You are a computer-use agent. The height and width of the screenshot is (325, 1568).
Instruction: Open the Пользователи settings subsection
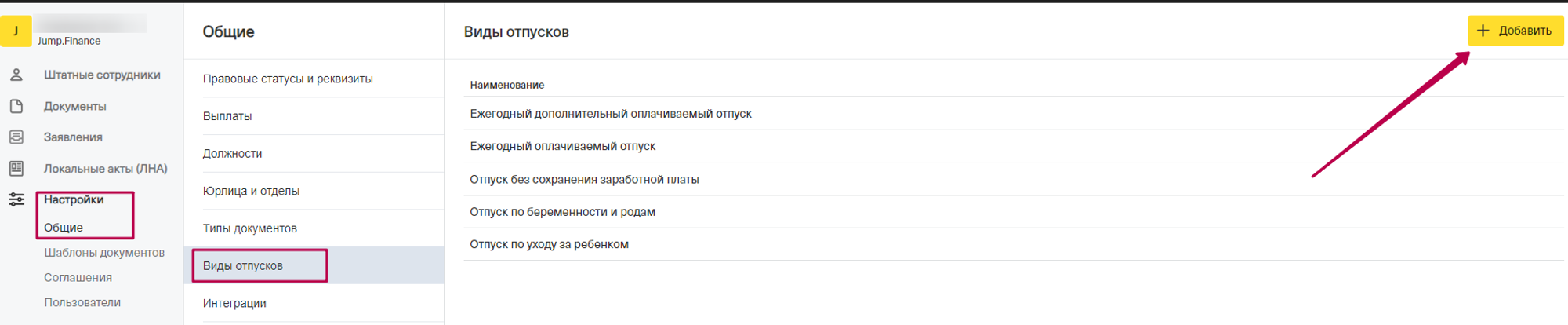pyautogui.click(x=82, y=302)
